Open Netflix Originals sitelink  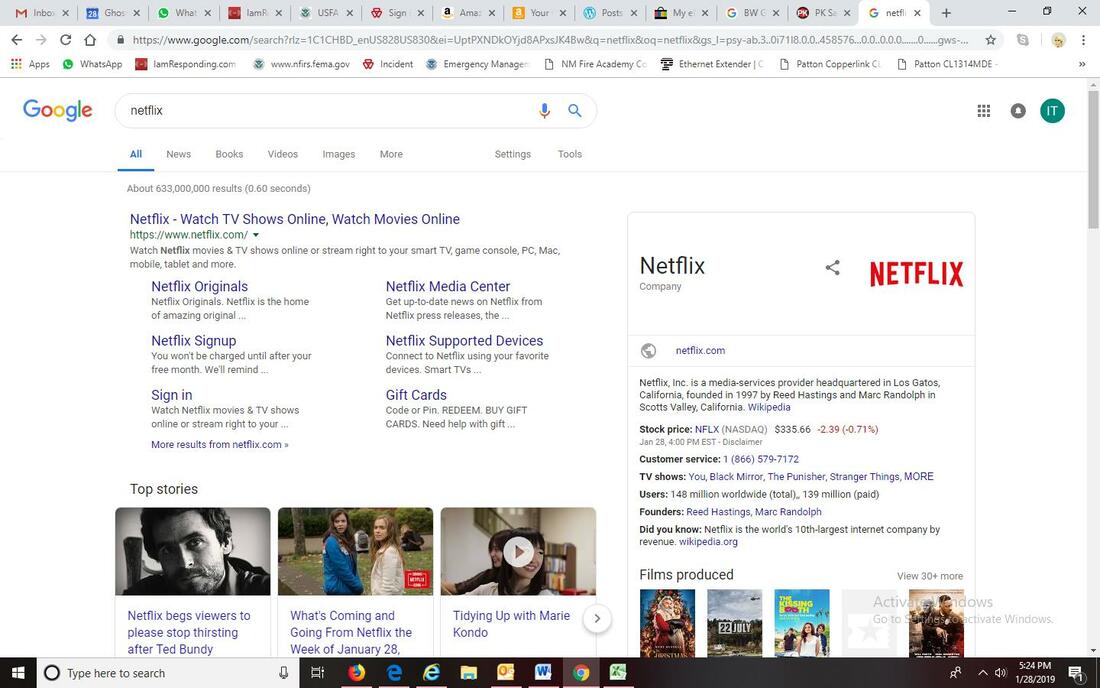[x=200, y=286]
